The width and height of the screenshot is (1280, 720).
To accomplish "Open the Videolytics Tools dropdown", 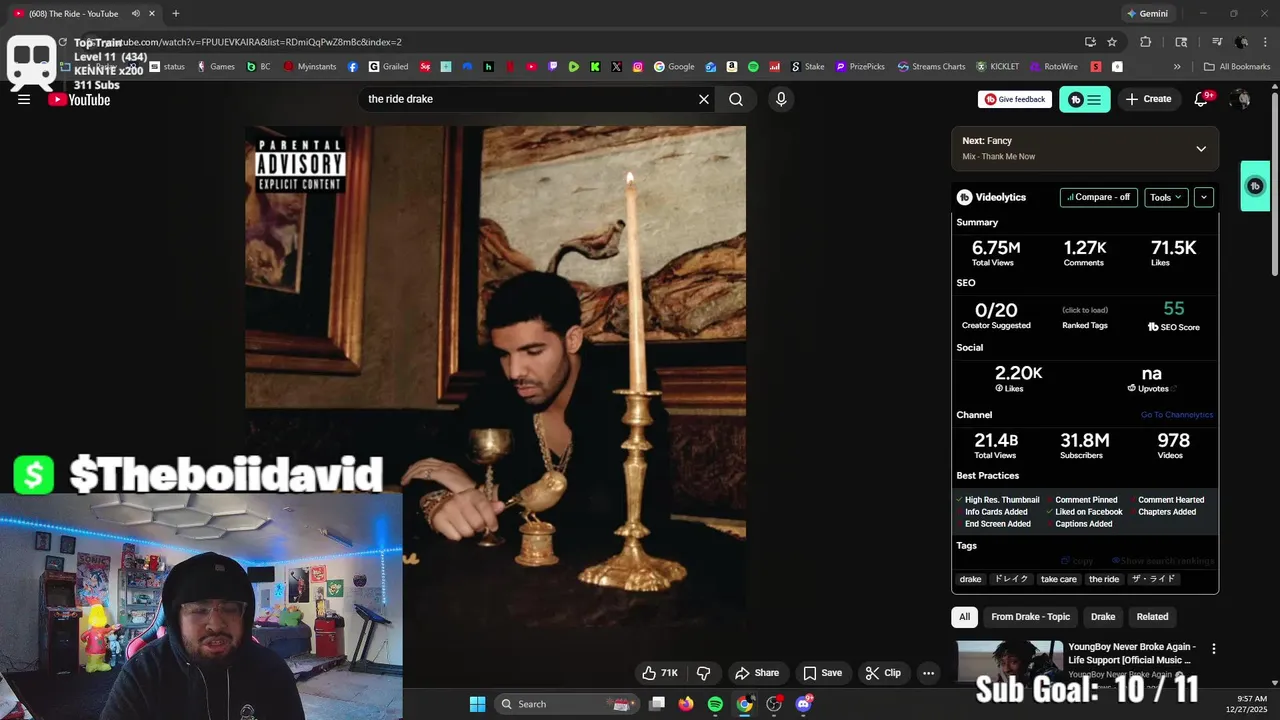I will pos(1166,197).
